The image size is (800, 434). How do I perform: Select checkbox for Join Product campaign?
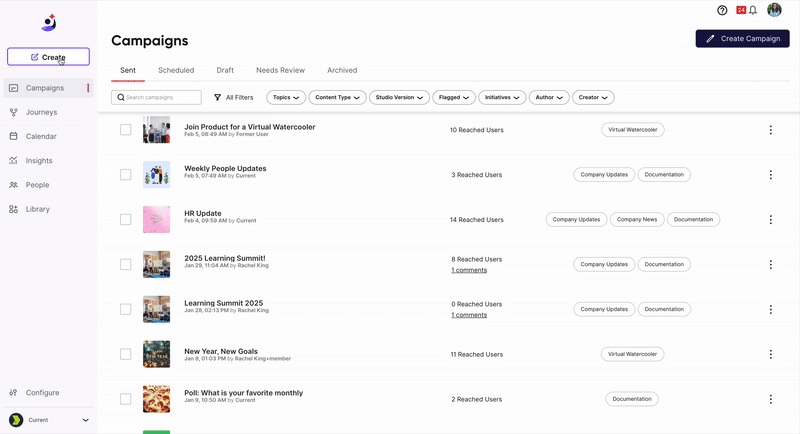126,130
